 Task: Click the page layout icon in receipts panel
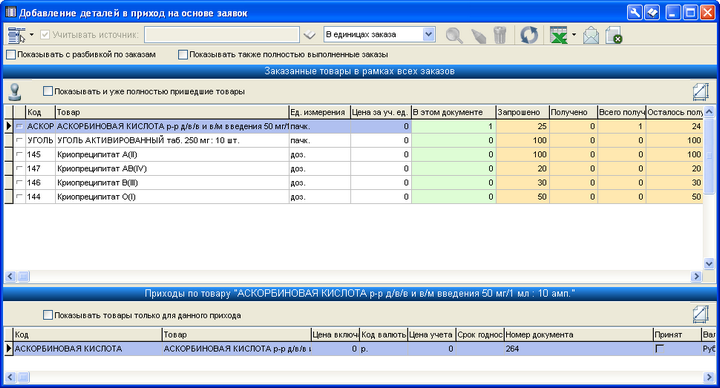pos(701,315)
